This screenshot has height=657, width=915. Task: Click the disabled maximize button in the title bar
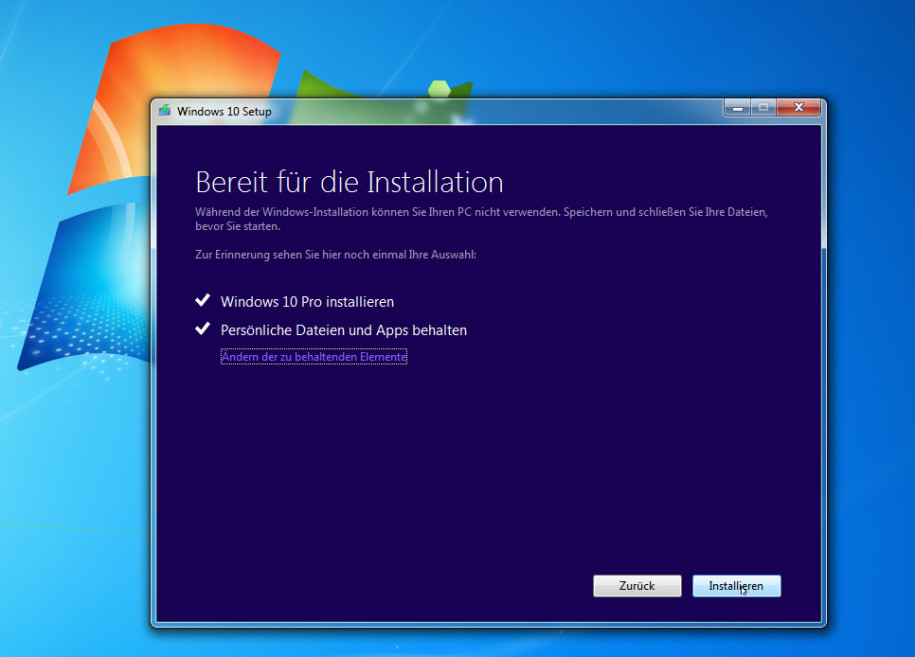pyautogui.click(x=763, y=107)
